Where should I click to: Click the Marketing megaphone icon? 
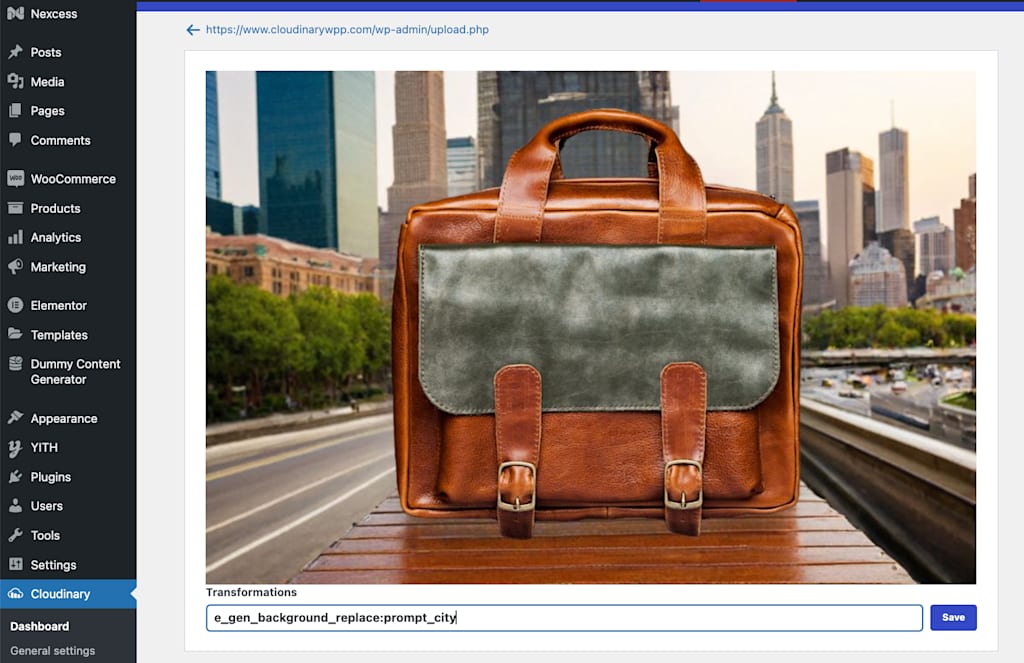click(x=15, y=267)
